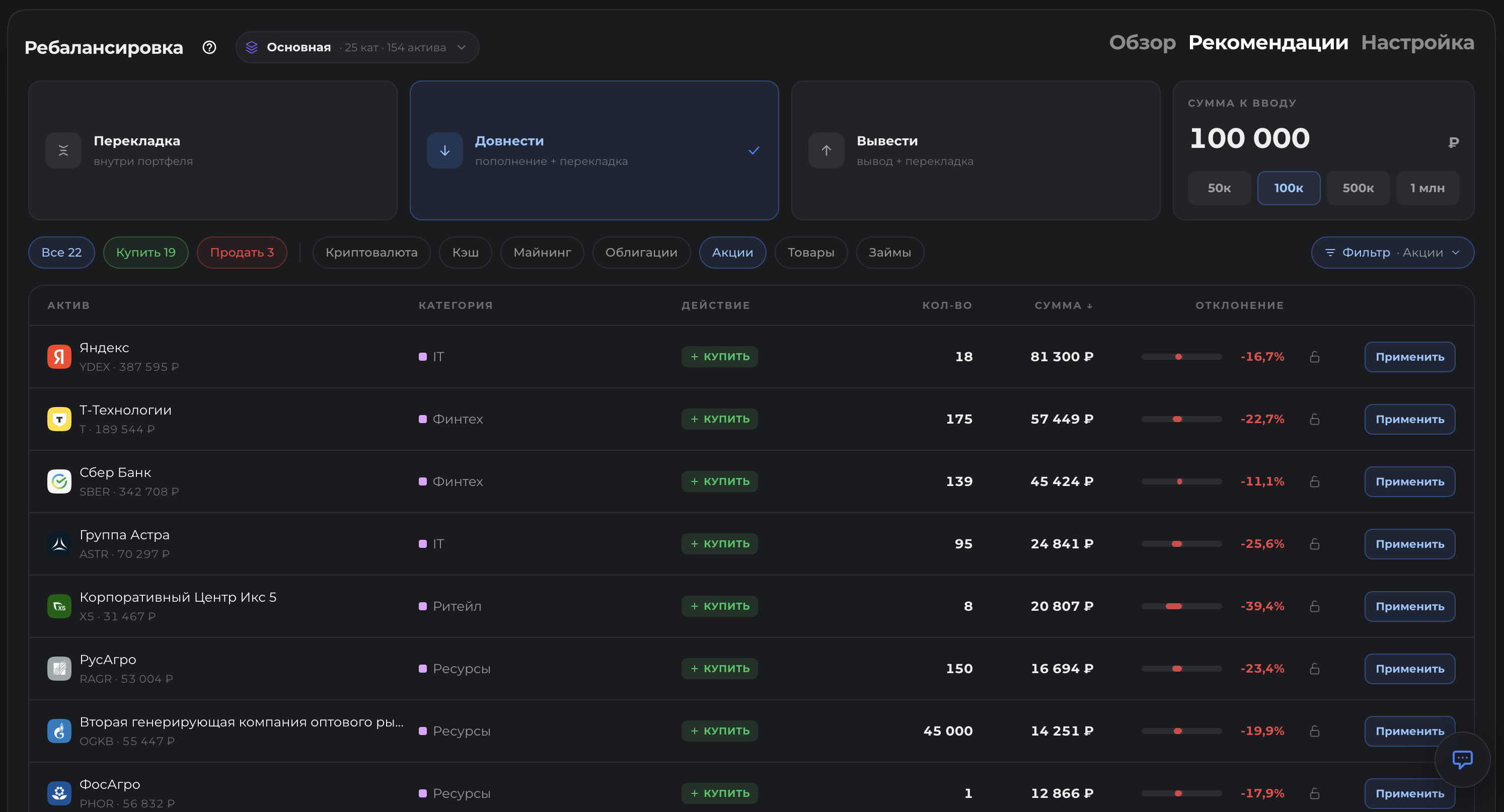The image size is (1504, 812).
Task: Filter by Все 22
Action: tap(61, 253)
